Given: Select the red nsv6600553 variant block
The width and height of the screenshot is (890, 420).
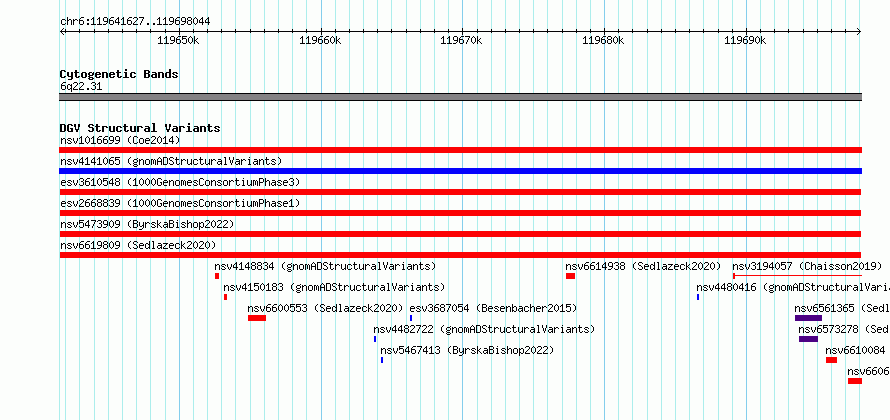Looking at the screenshot, I should [257, 318].
